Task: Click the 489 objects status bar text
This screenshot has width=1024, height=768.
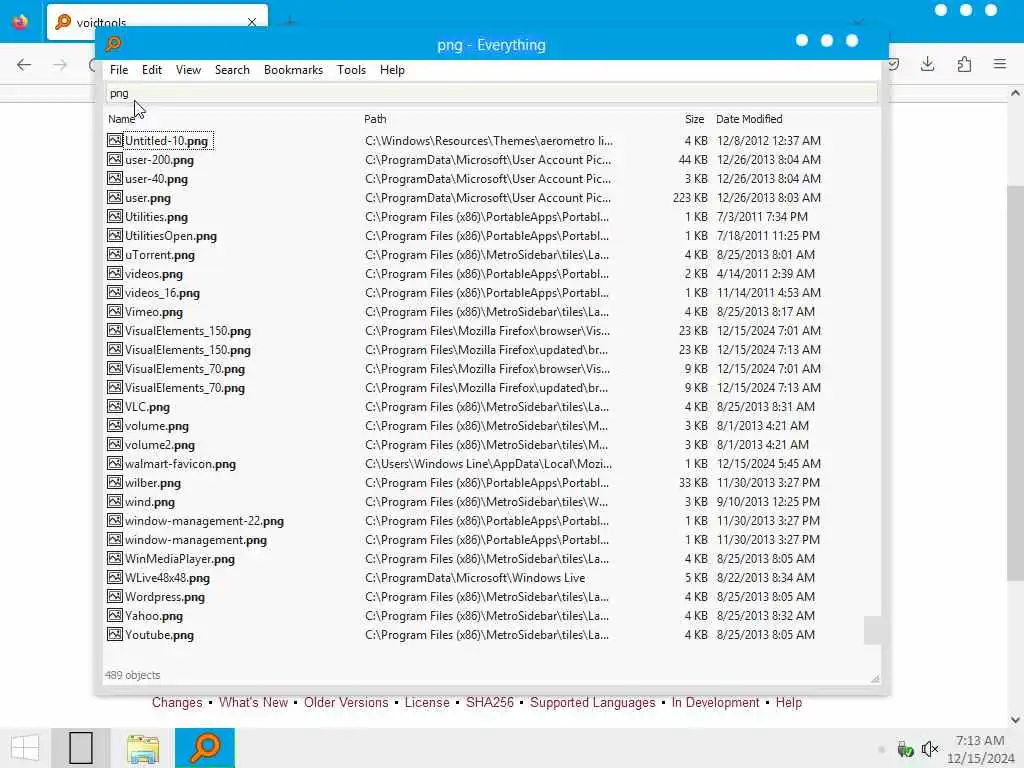Action: 133,675
